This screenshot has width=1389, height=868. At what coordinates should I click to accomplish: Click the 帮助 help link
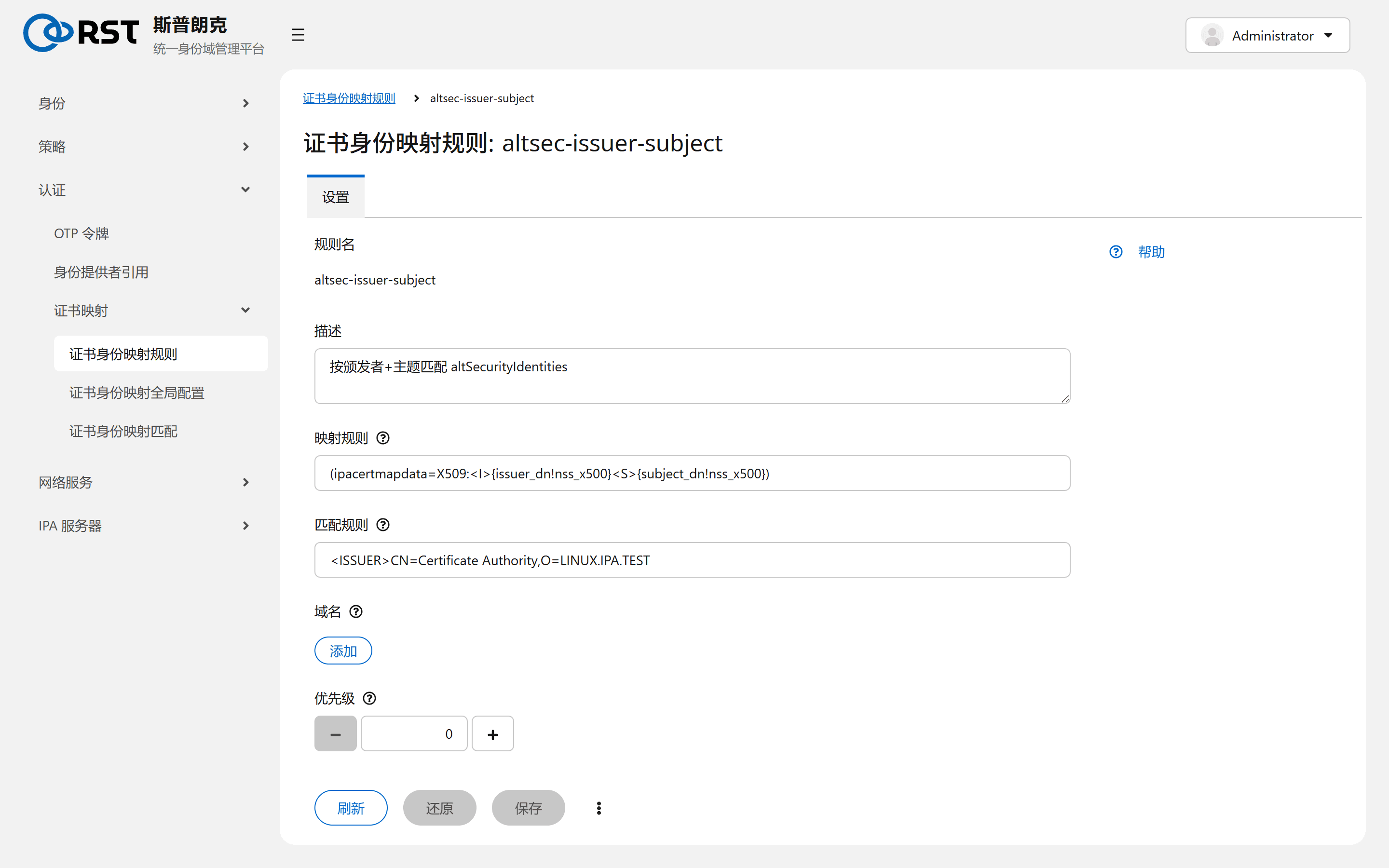(x=1151, y=251)
